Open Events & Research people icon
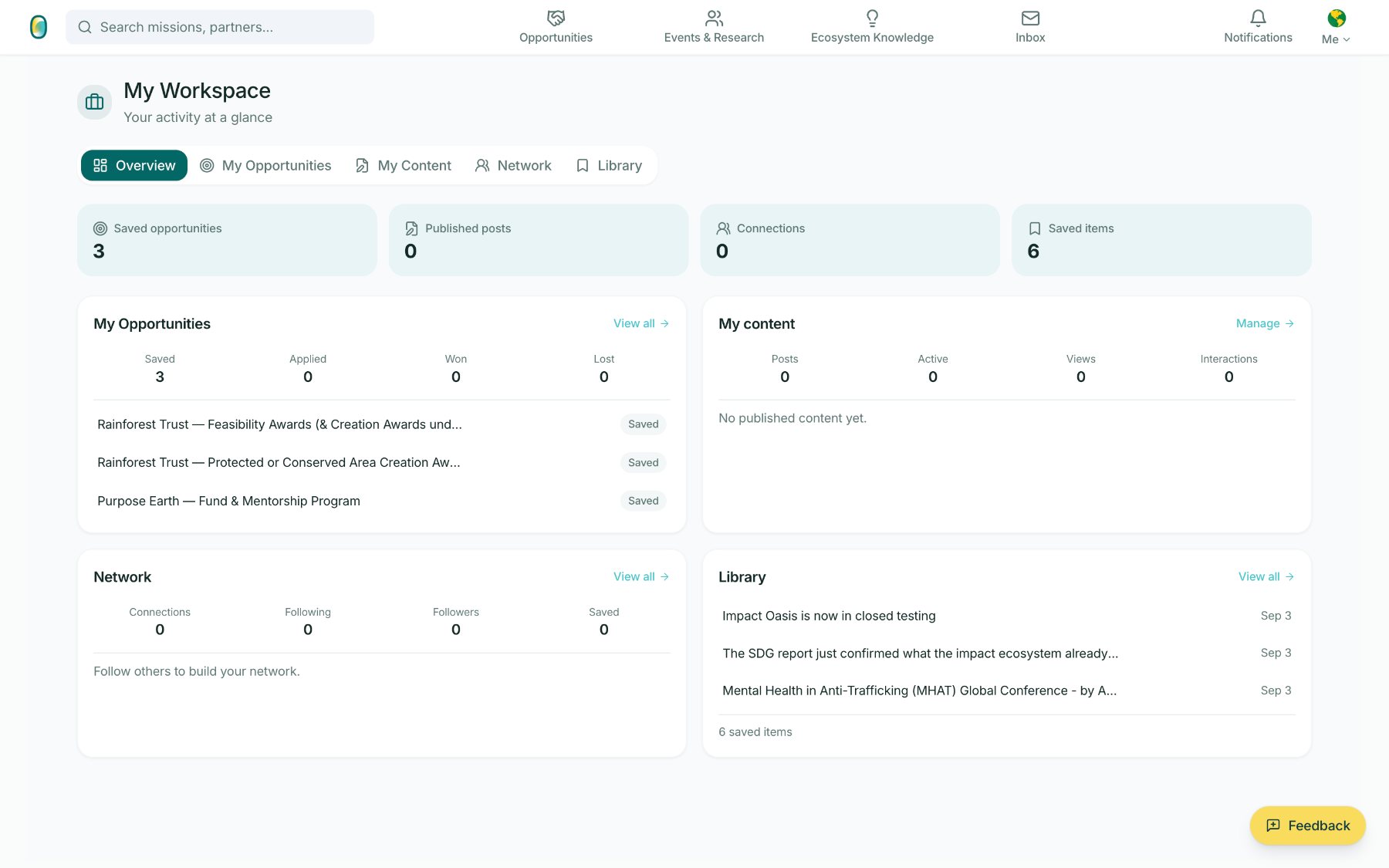 714,18
